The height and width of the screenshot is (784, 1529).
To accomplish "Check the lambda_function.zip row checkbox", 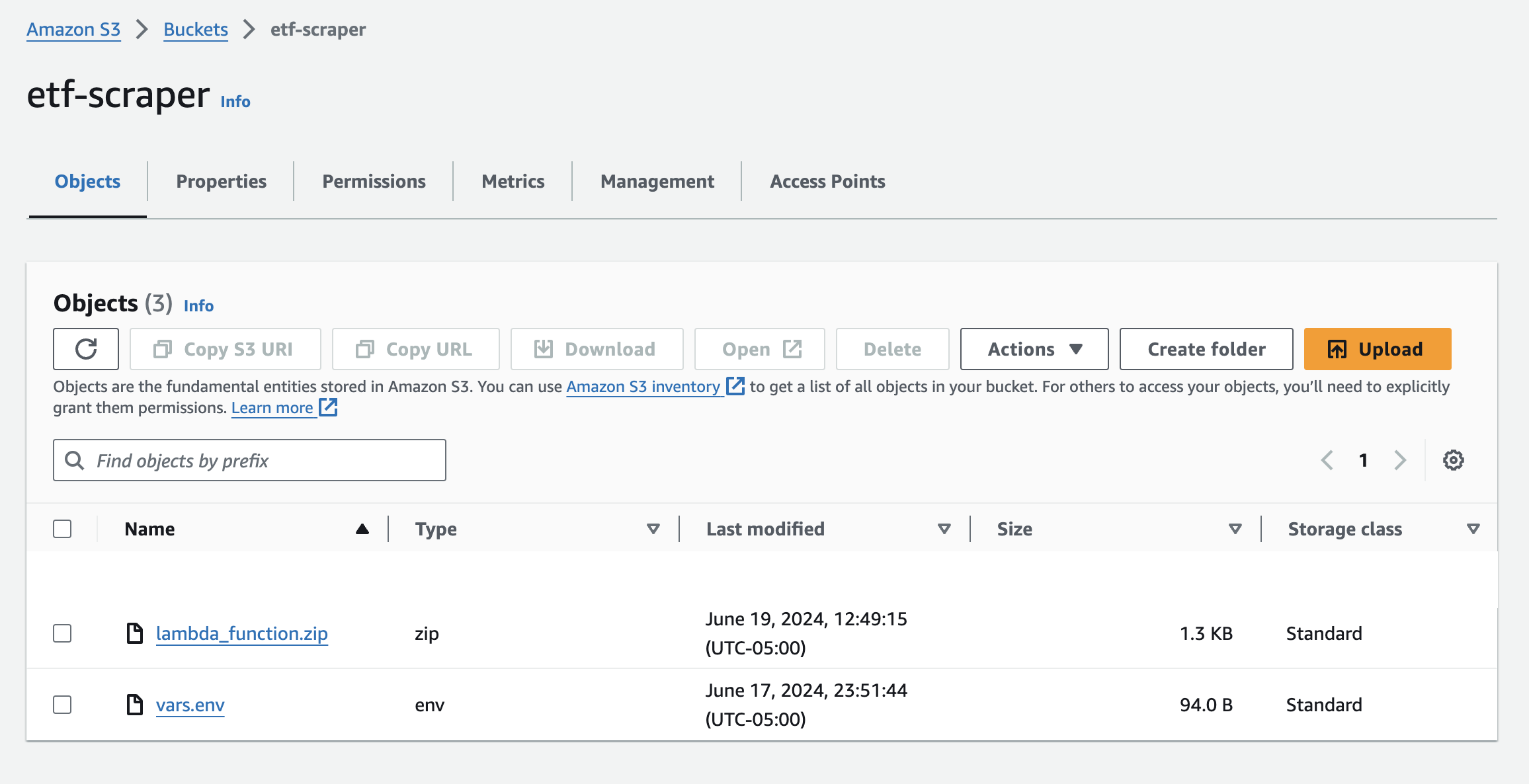I will (x=62, y=633).
